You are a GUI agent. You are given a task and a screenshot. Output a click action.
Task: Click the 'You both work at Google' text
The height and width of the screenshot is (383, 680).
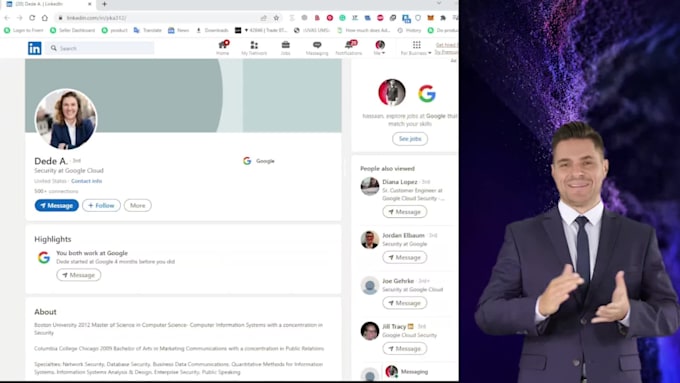[x=92, y=253]
